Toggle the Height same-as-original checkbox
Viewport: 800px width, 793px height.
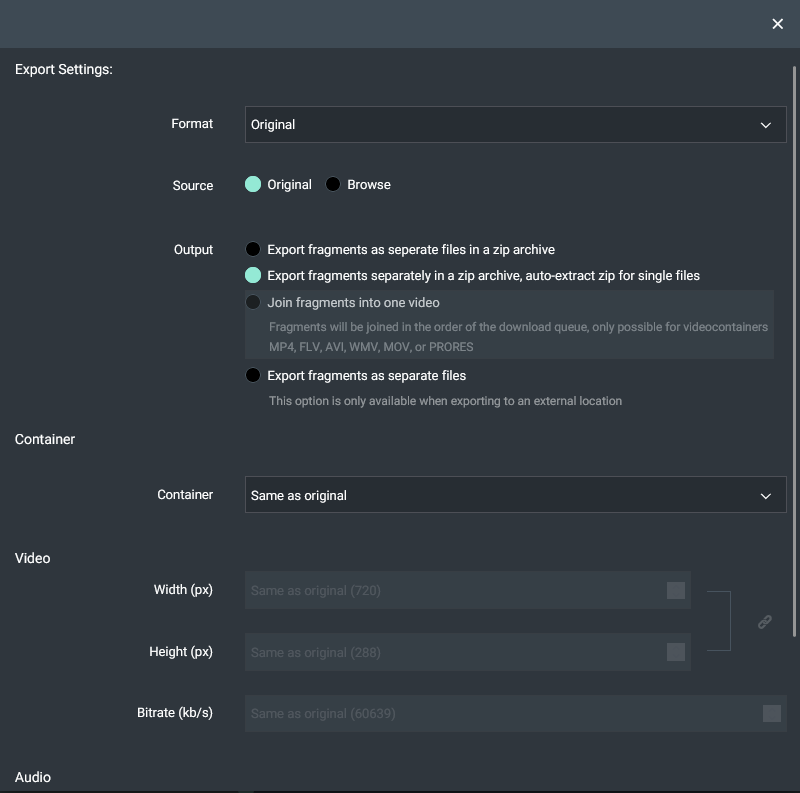(676, 652)
